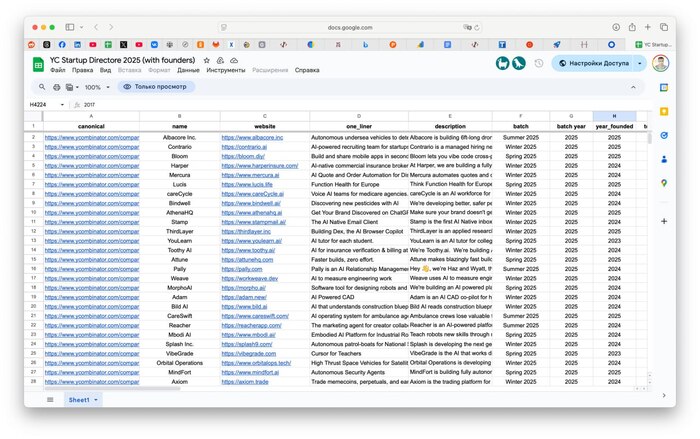Click the first anonymous viewer avatar
Viewport: 700px width, 439px height.
(503, 63)
